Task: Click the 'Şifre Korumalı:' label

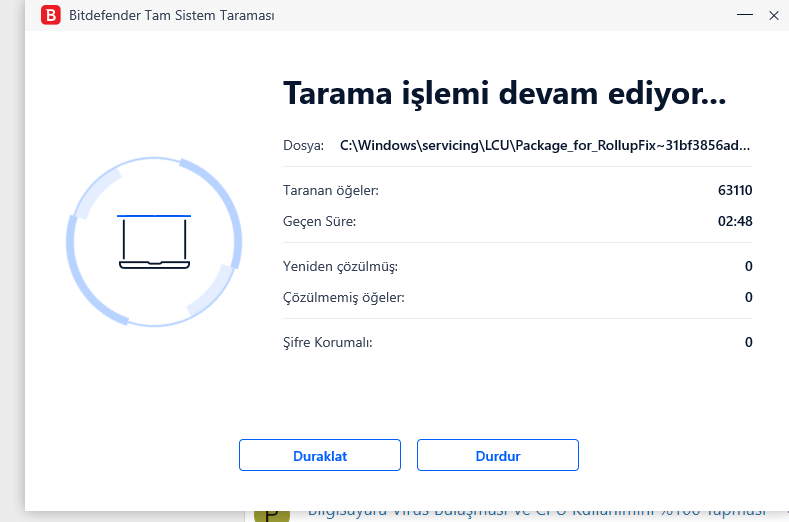Action: (328, 343)
